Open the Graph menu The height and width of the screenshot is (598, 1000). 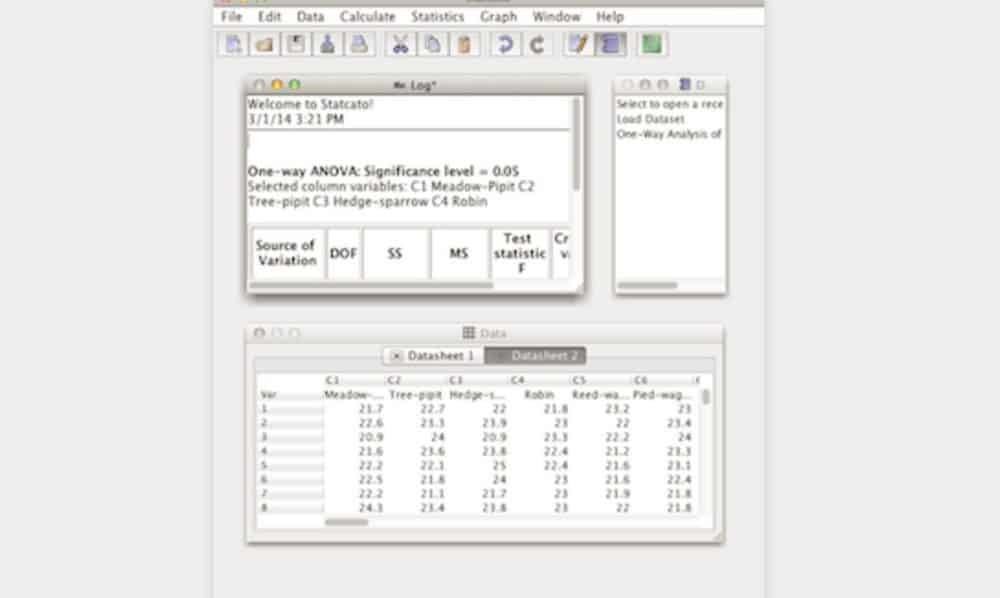[498, 17]
